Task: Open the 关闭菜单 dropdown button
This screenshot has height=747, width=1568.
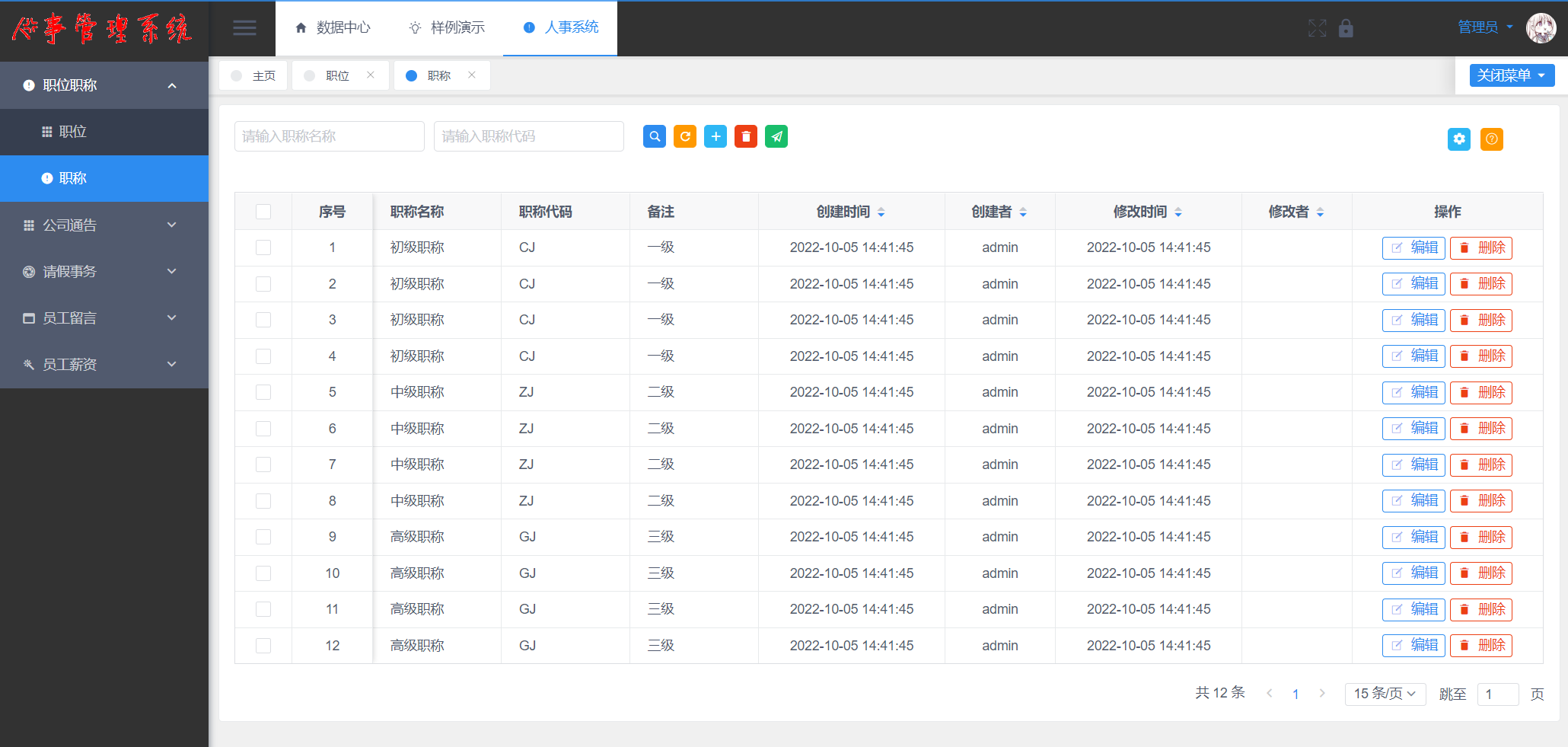Action: pyautogui.click(x=1511, y=75)
